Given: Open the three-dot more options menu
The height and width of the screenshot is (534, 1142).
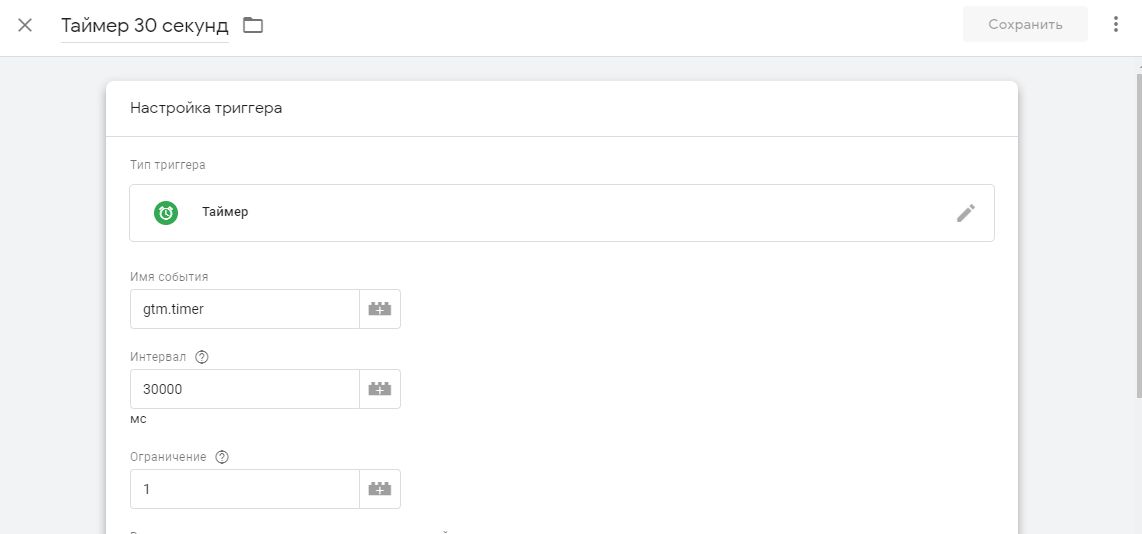Looking at the screenshot, I should (1116, 25).
